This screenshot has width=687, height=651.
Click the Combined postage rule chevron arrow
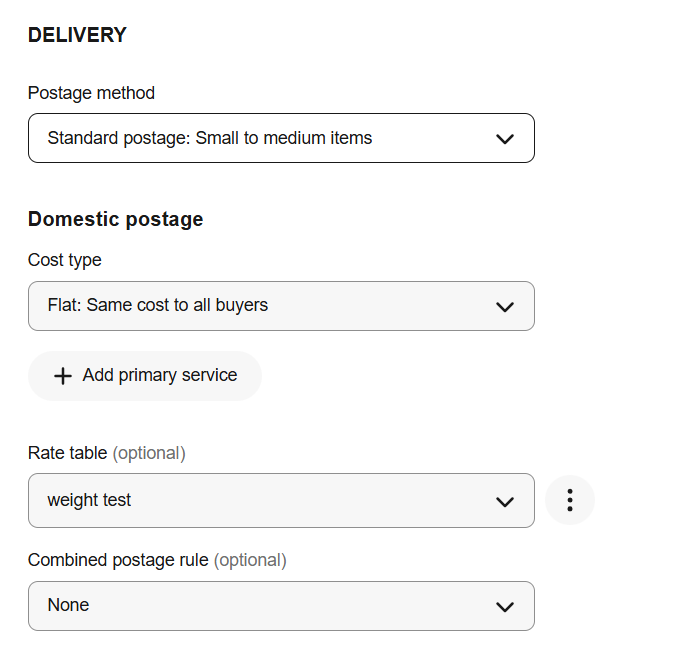coord(505,606)
